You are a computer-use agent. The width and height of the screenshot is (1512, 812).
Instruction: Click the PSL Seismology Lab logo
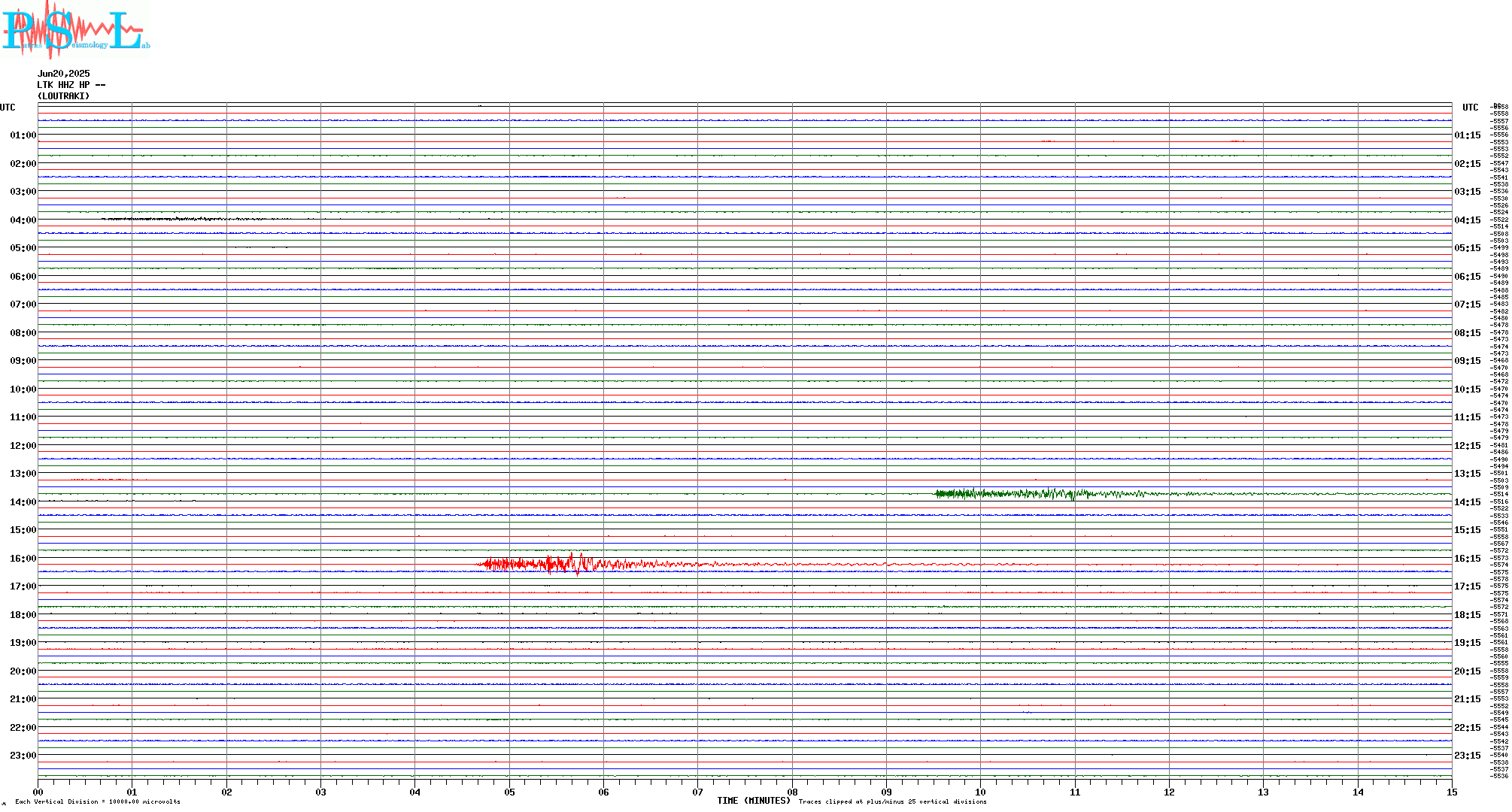(76, 29)
